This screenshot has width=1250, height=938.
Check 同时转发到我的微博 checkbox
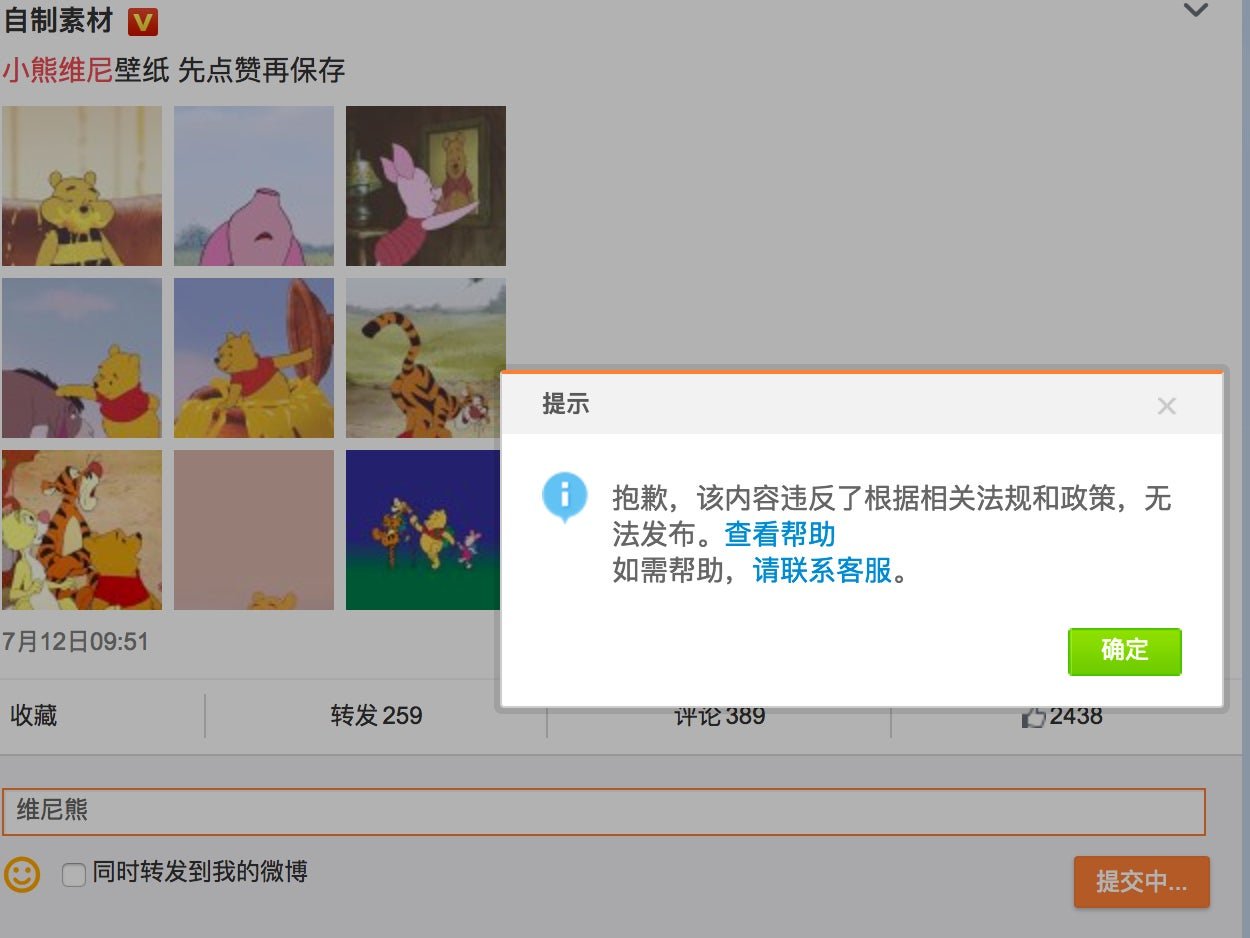(x=74, y=875)
